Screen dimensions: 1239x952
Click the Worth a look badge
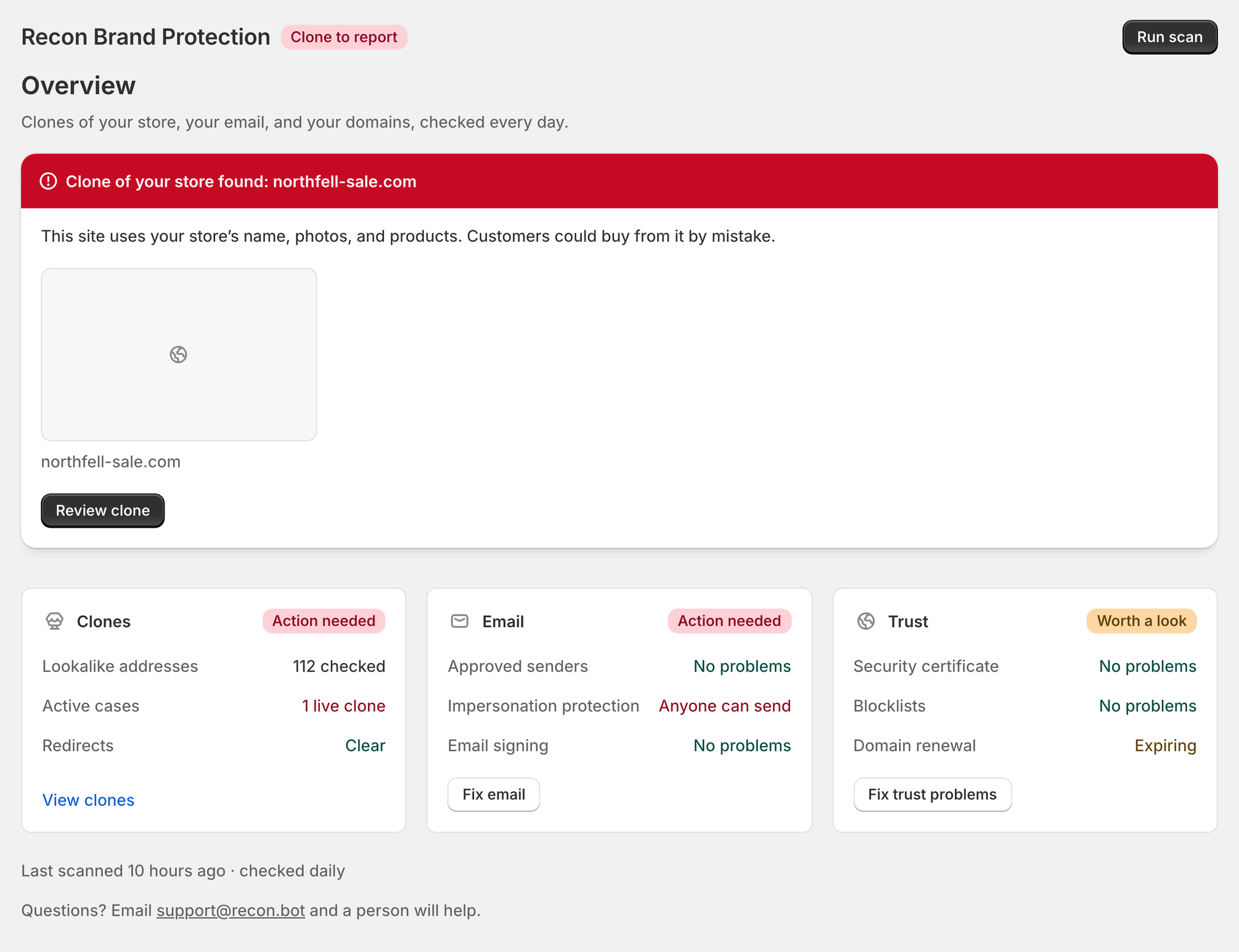[1142, 621]
